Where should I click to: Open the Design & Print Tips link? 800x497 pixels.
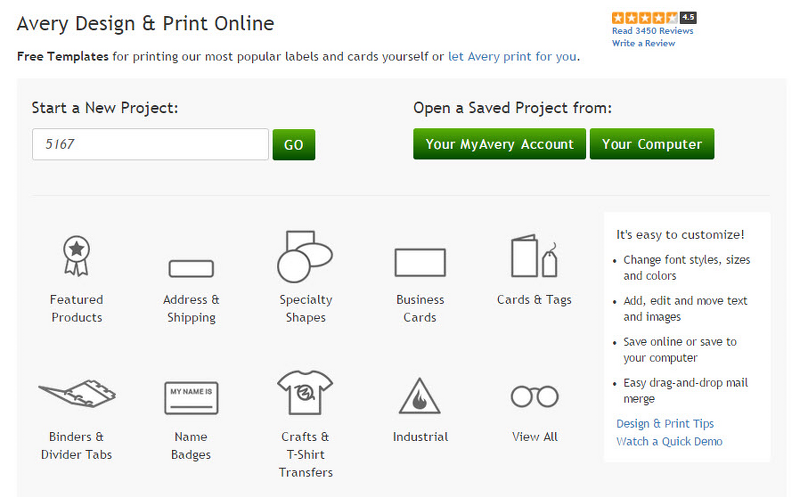(x=665, y=424)
